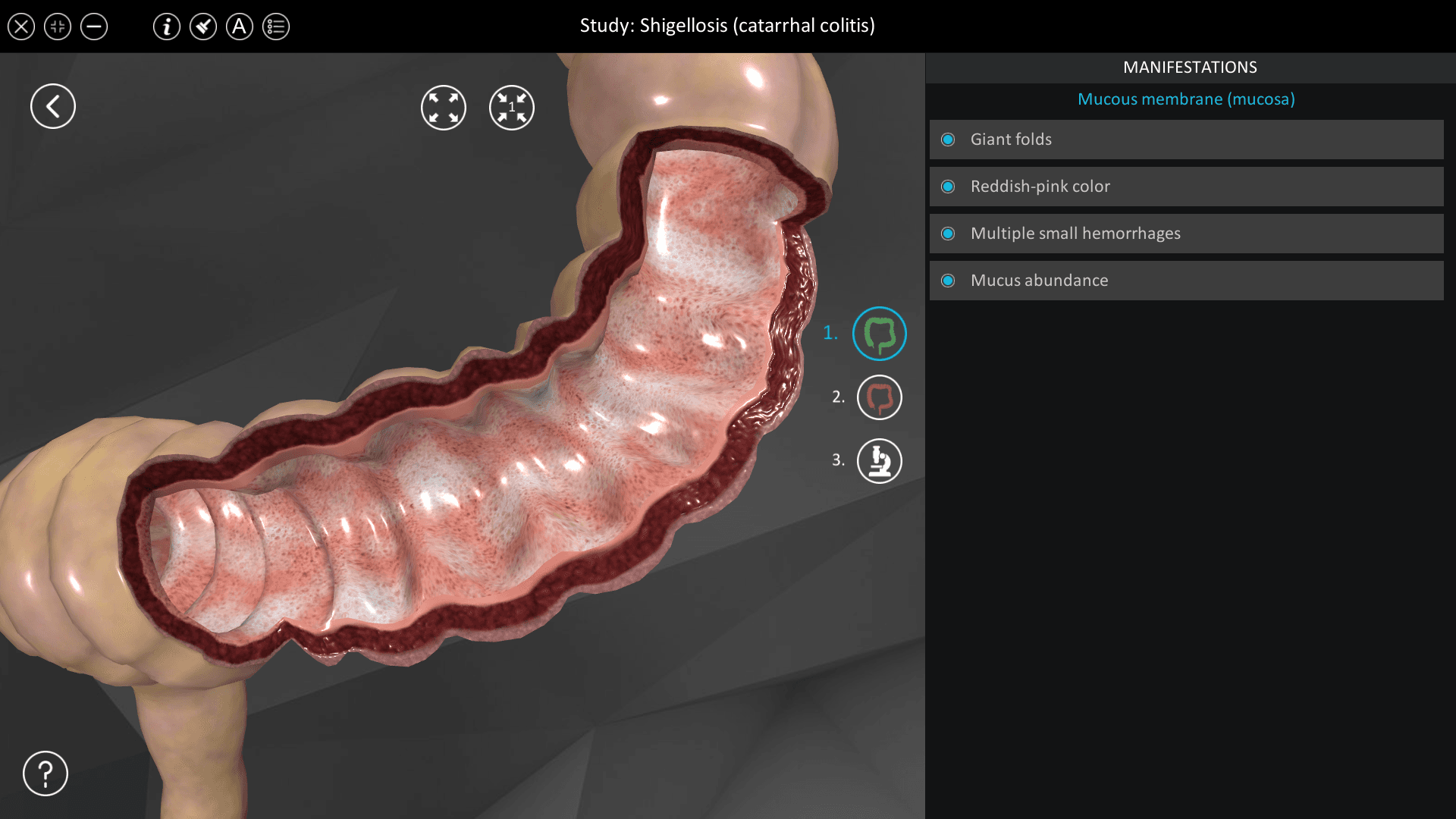
Task: Select Multiple small hemorrhages radio button
Action: (x=948, y=234)
